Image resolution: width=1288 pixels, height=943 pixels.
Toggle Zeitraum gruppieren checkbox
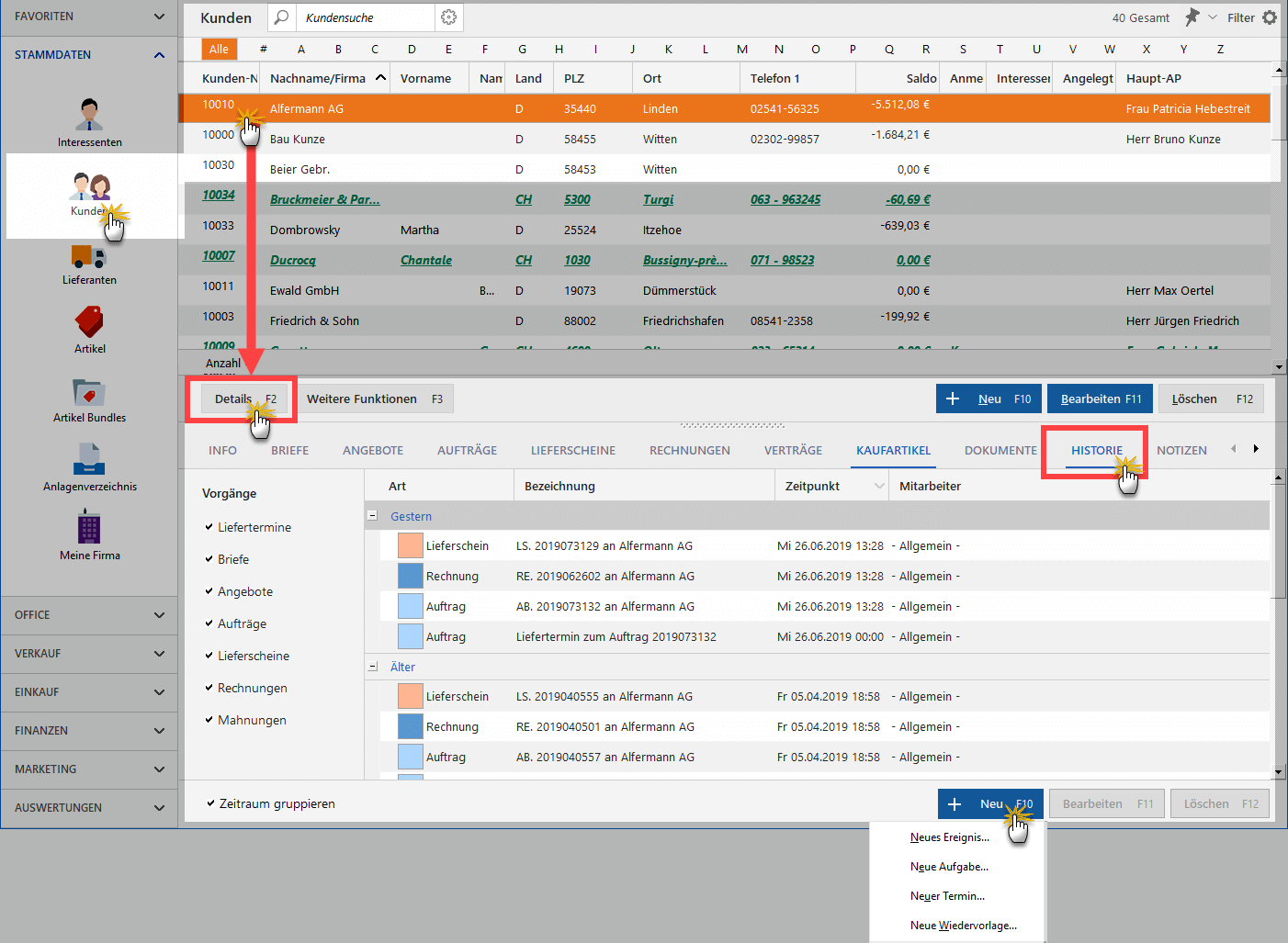tap(210, 803)
